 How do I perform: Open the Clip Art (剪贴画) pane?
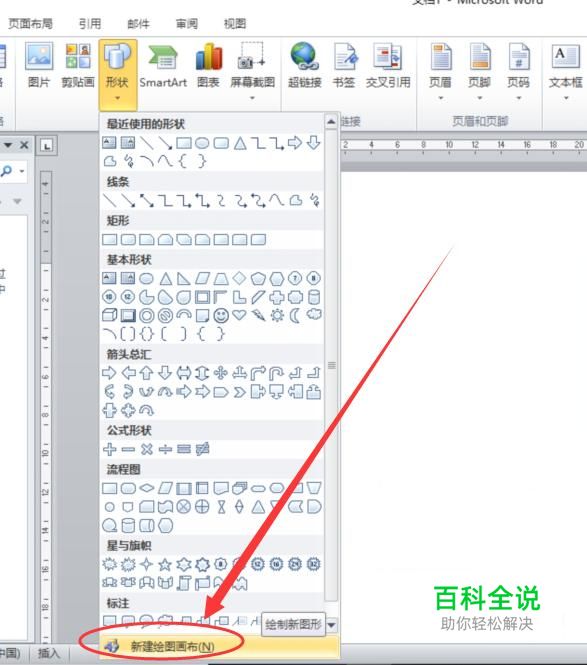point(78,66)
